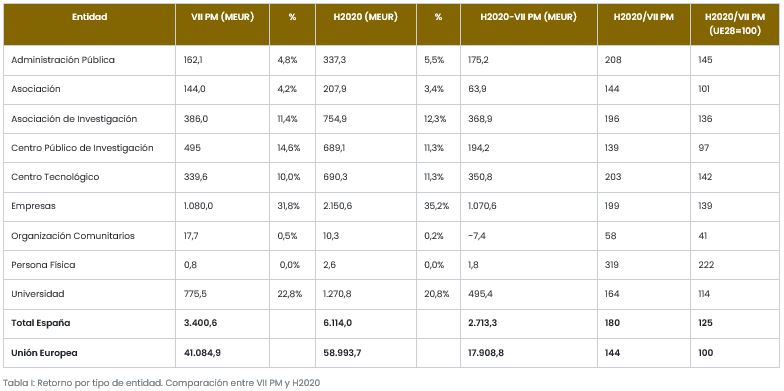
Task: Click the Universidad row label
Action: point(38,294)
